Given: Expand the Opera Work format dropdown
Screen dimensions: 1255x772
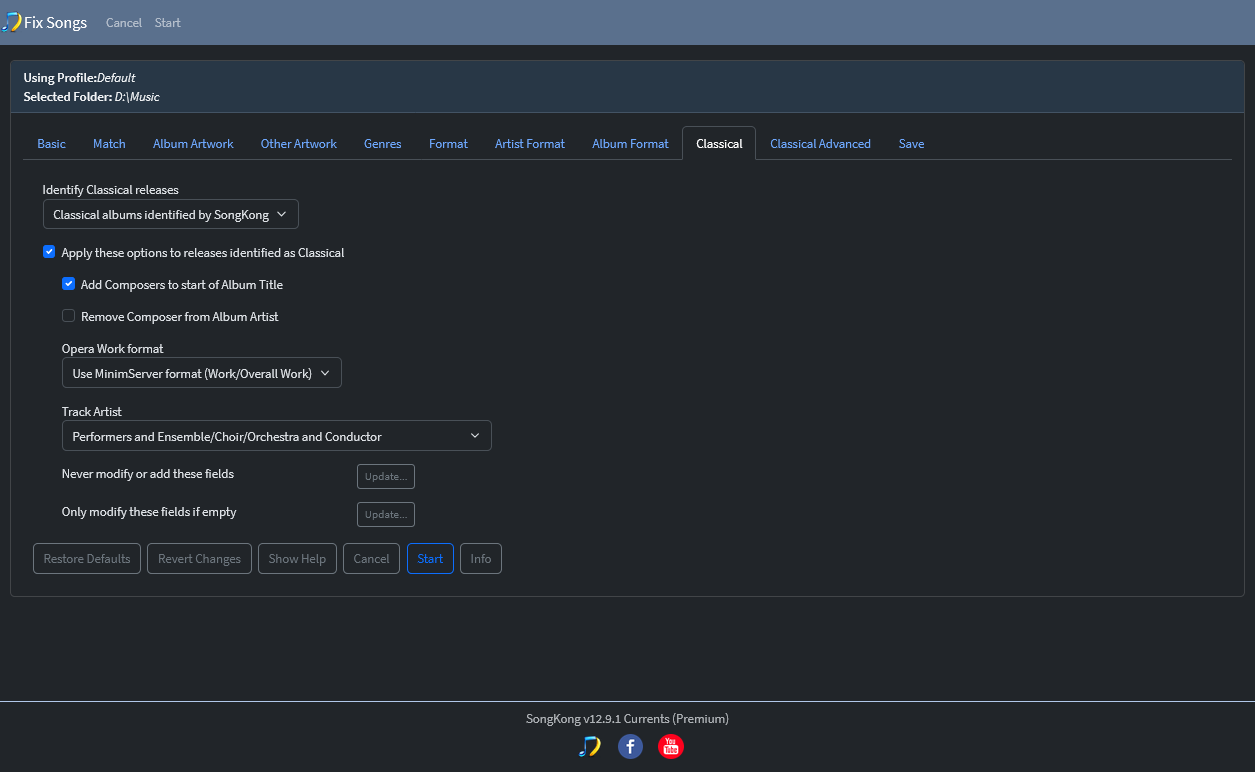Looking at the screenshot, I should pyautogui.click(x=202, y=373).
